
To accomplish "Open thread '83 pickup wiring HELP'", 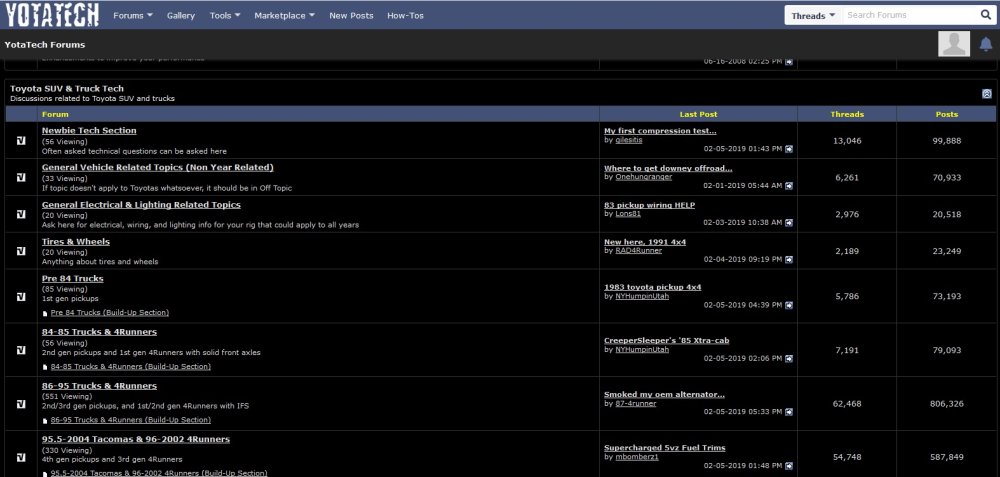I will (x=649, y=205).
